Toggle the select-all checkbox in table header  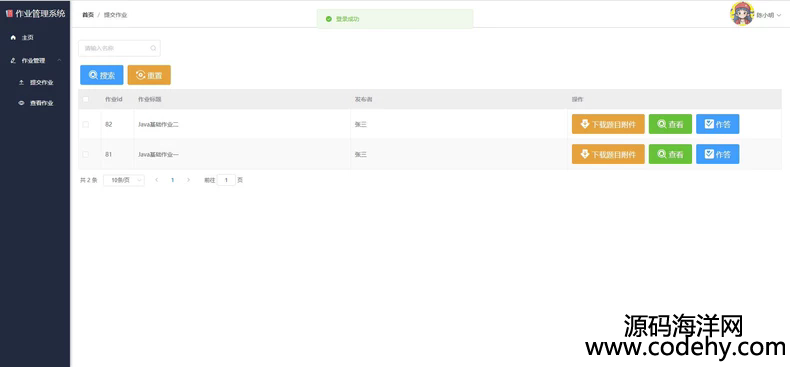click(86, 99)
